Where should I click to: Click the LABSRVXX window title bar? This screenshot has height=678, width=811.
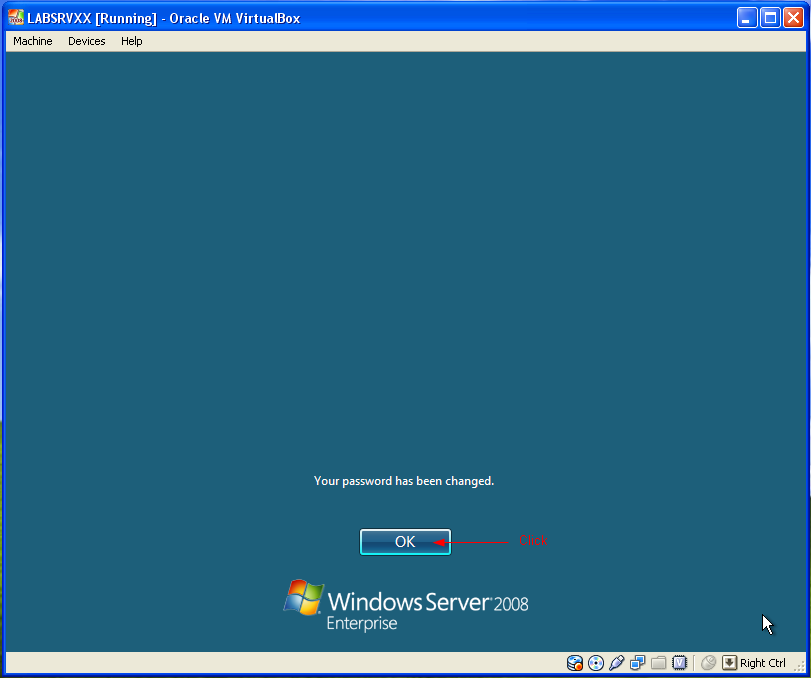(x=400, y=18)
